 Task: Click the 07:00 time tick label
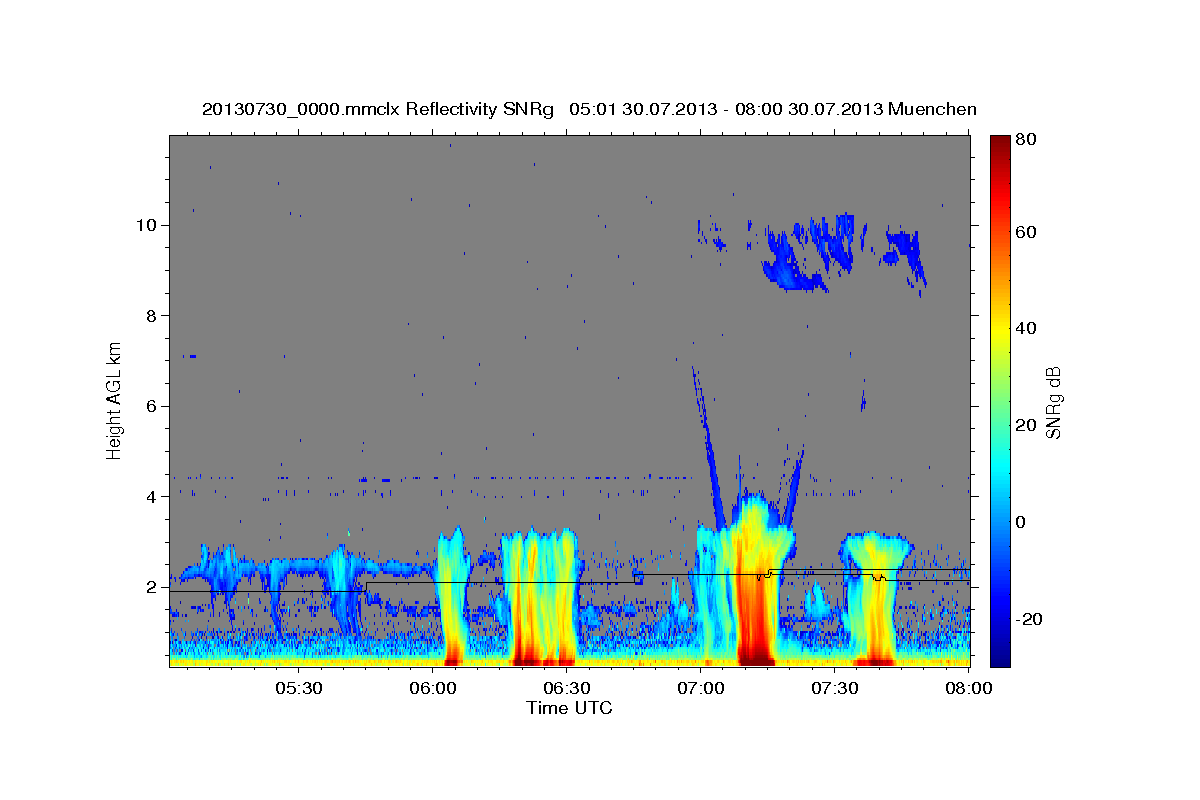[x=701, y=689]
